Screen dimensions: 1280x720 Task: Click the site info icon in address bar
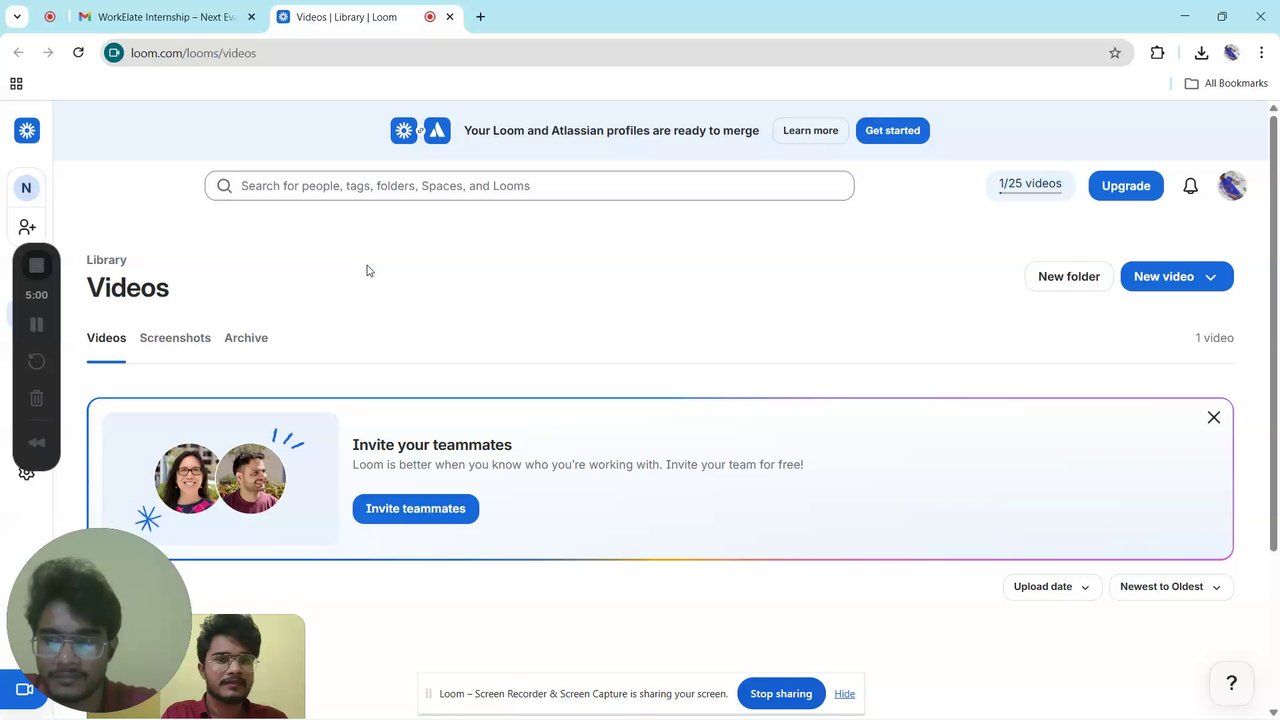tap(114, 53)
